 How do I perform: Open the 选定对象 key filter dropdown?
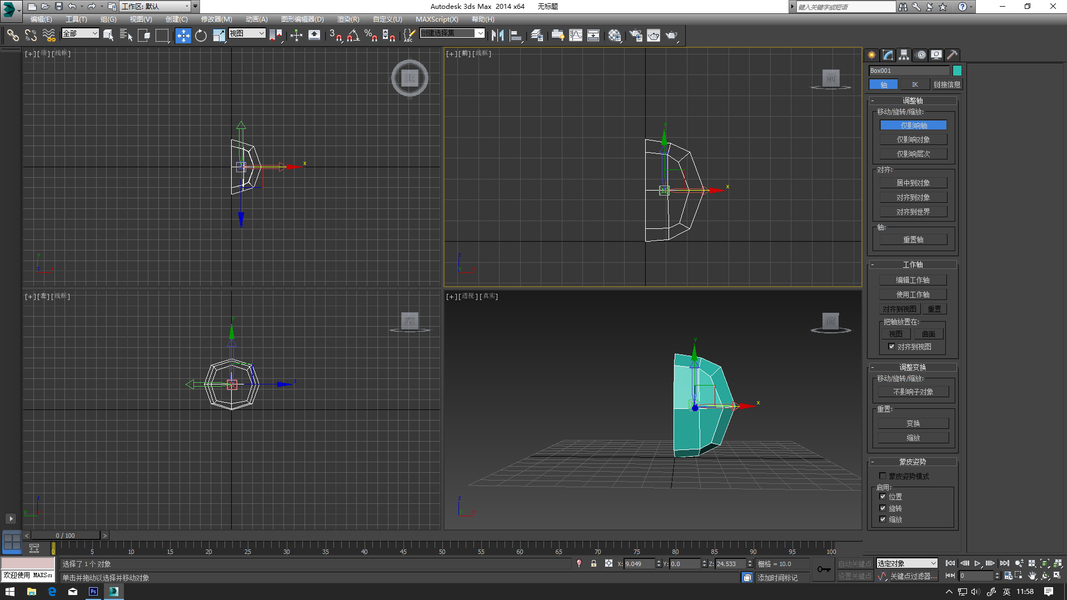coord(906,563)
